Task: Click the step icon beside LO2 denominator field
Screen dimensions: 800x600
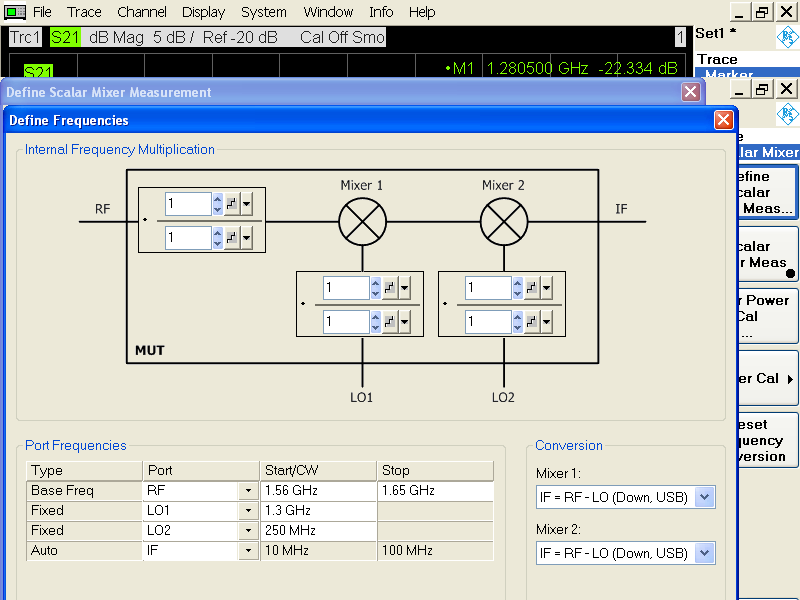Action: [531, 321]
